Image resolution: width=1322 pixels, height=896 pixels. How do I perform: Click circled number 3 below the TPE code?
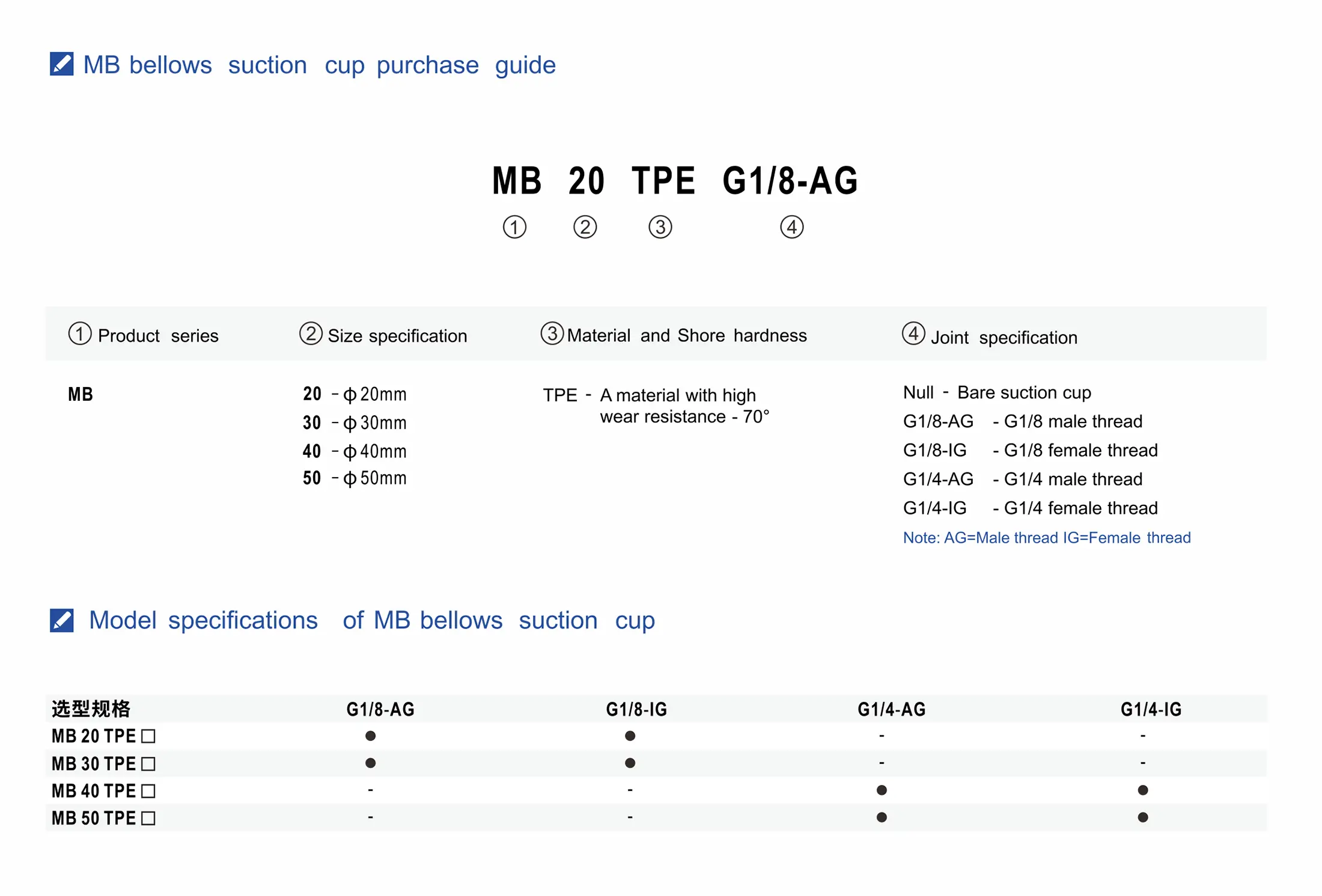pos(660,227)
